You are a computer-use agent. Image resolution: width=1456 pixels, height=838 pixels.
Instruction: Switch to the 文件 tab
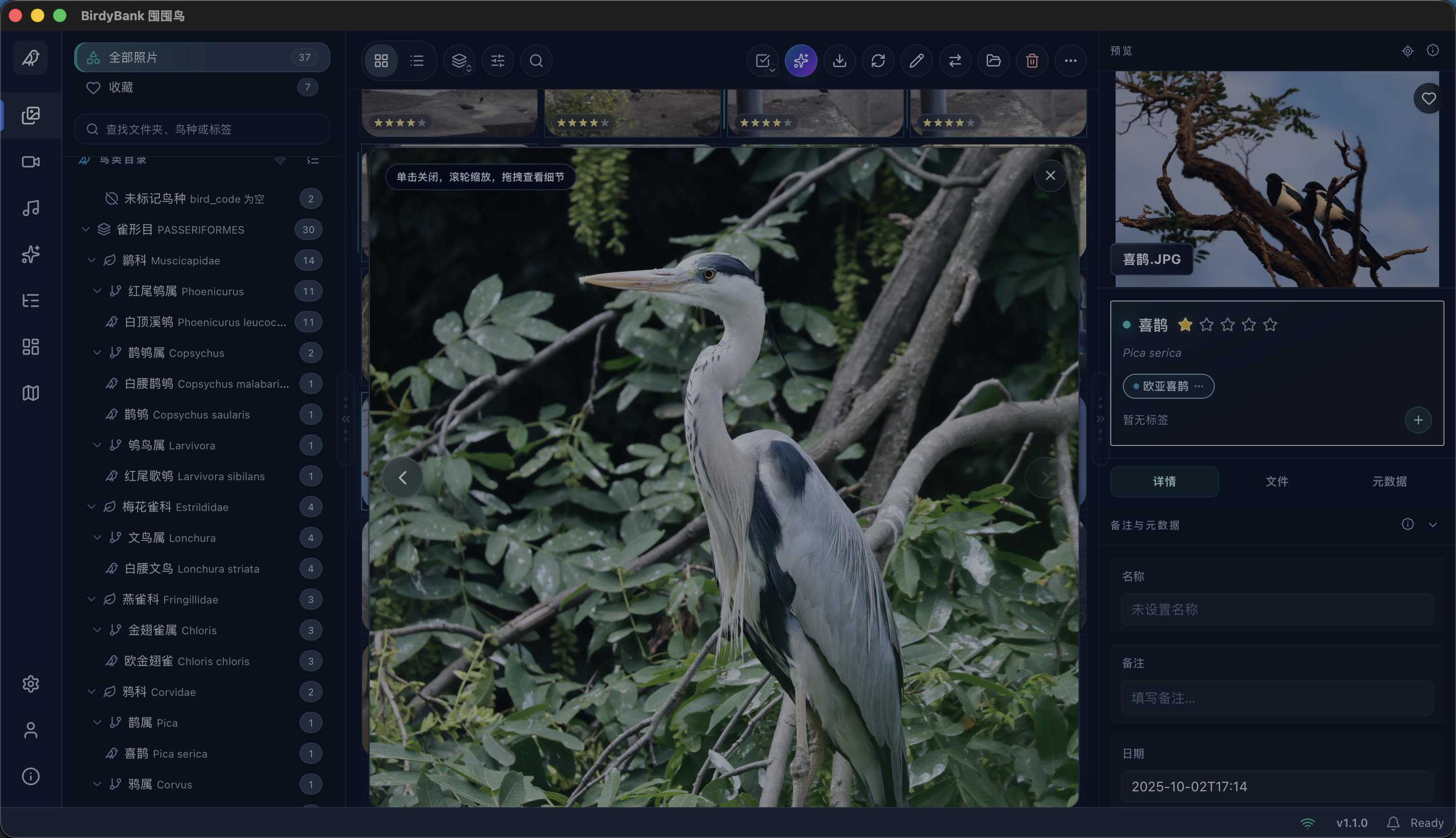(x=1277, y=481)
